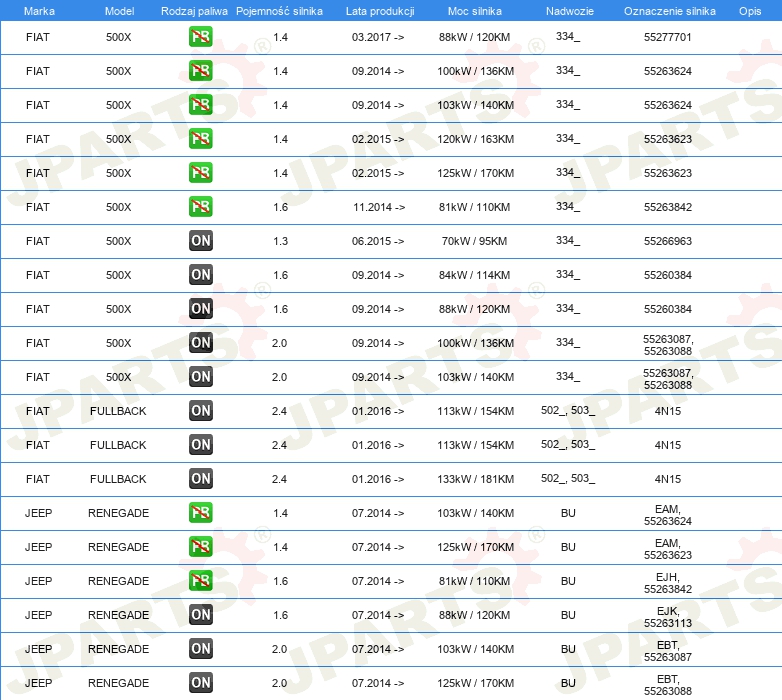Click diesel ON icon in FULLBACK 133kW/181KM row
The width and height of the screenshot is (782, 700).
[200, 479]
